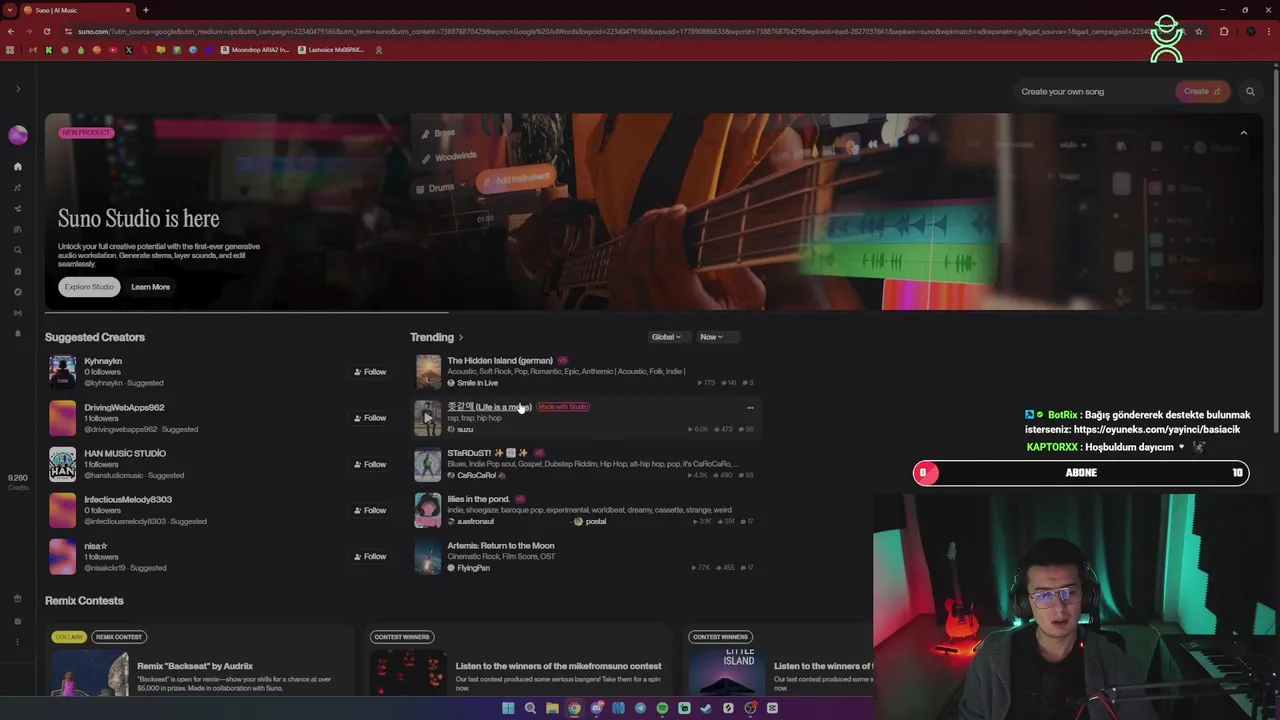Viewport: 1280px width, 720px height.
Task: Follow creator HAN MUSIC STUDIO
Action: [x=370, y=464]
